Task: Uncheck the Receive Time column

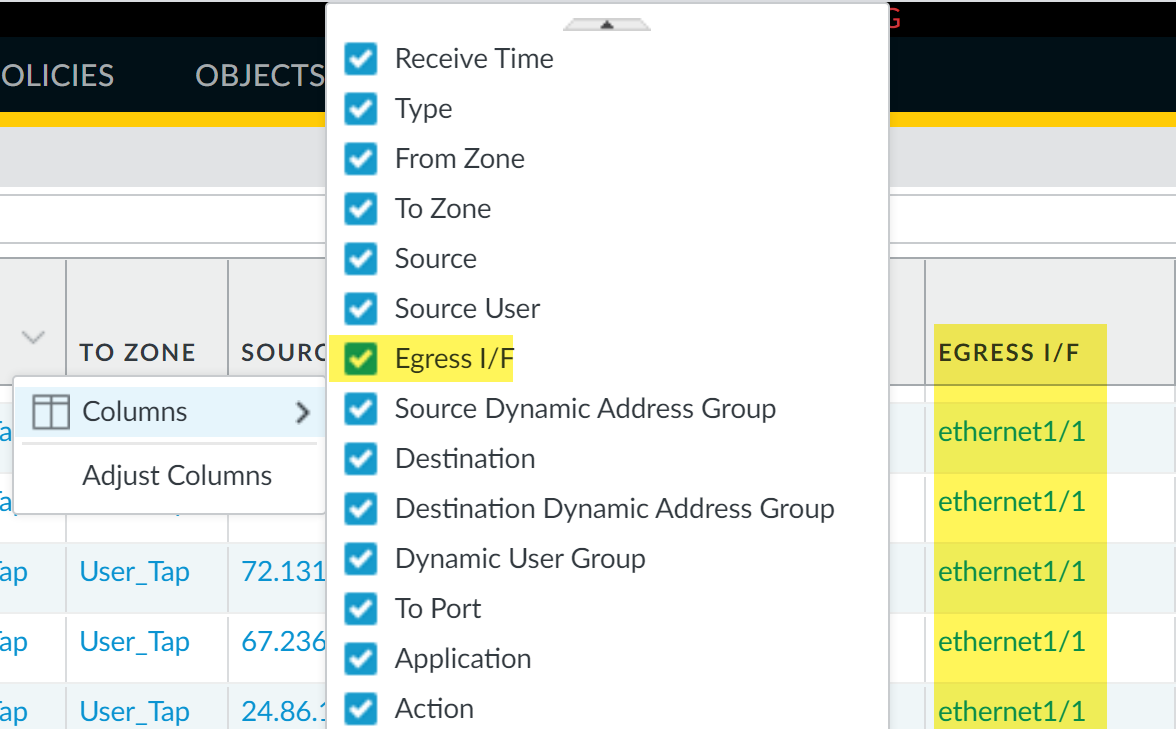Action: [360, 58]
